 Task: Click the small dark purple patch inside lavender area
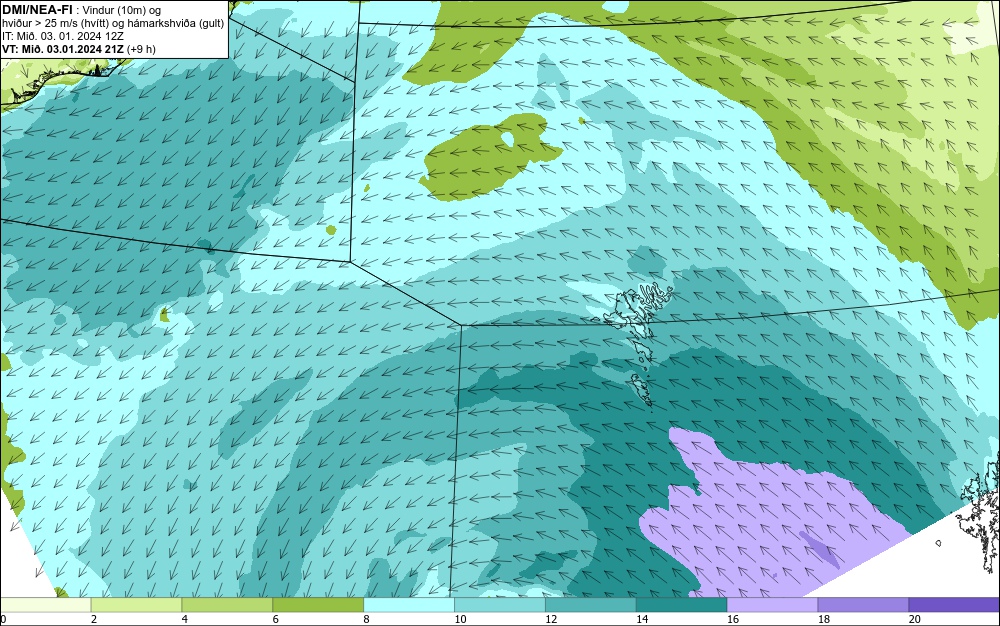coord(820,549)
